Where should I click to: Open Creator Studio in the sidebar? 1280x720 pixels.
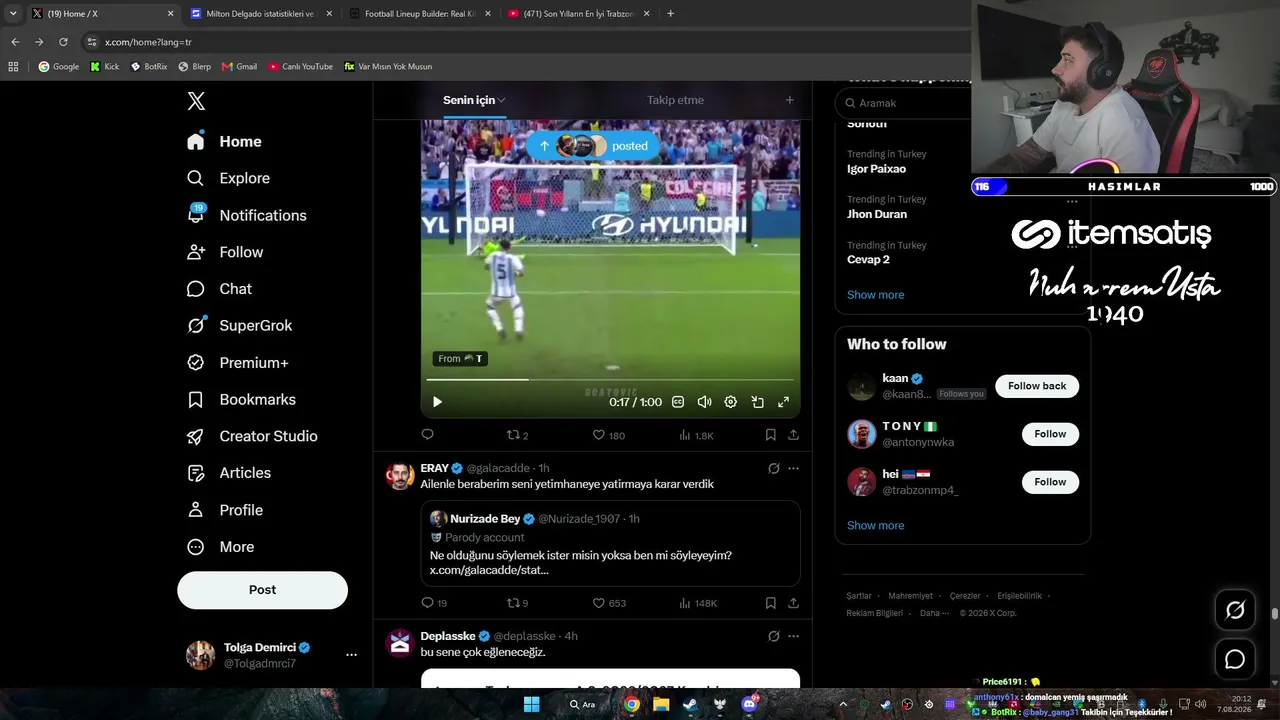pos(252,436)
